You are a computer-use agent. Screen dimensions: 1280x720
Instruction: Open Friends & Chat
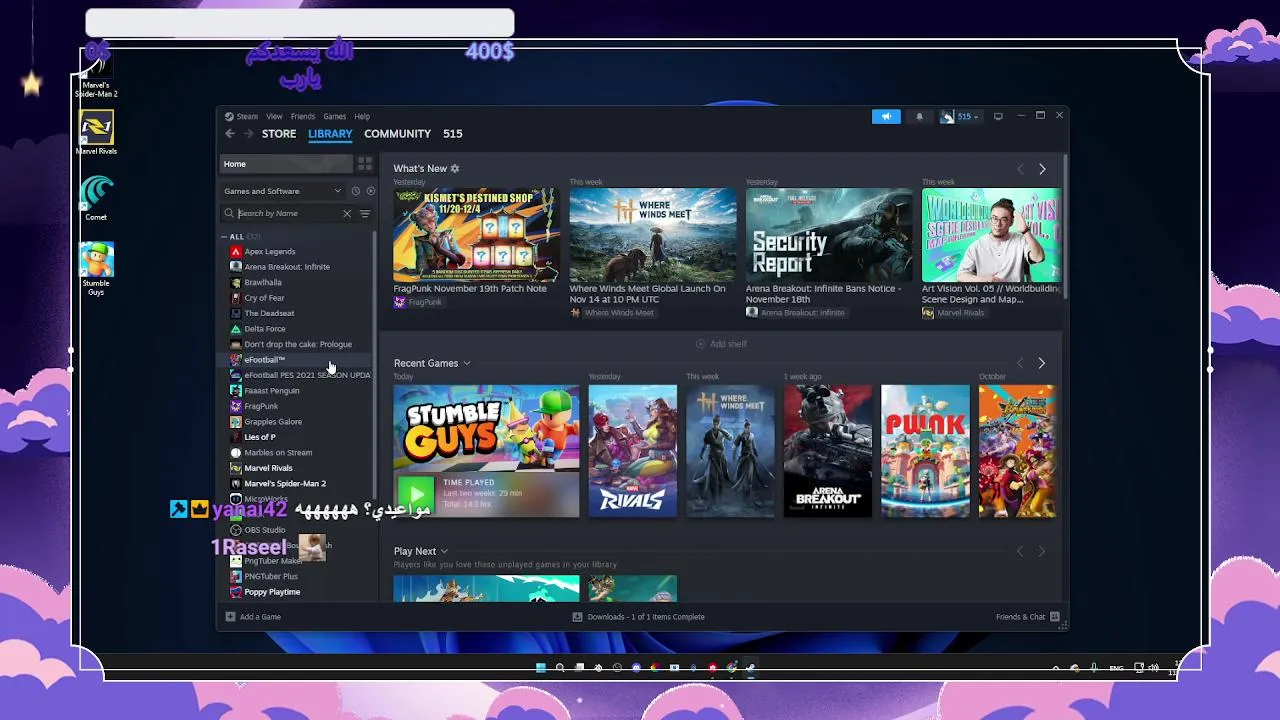(x=1027, y=617)
